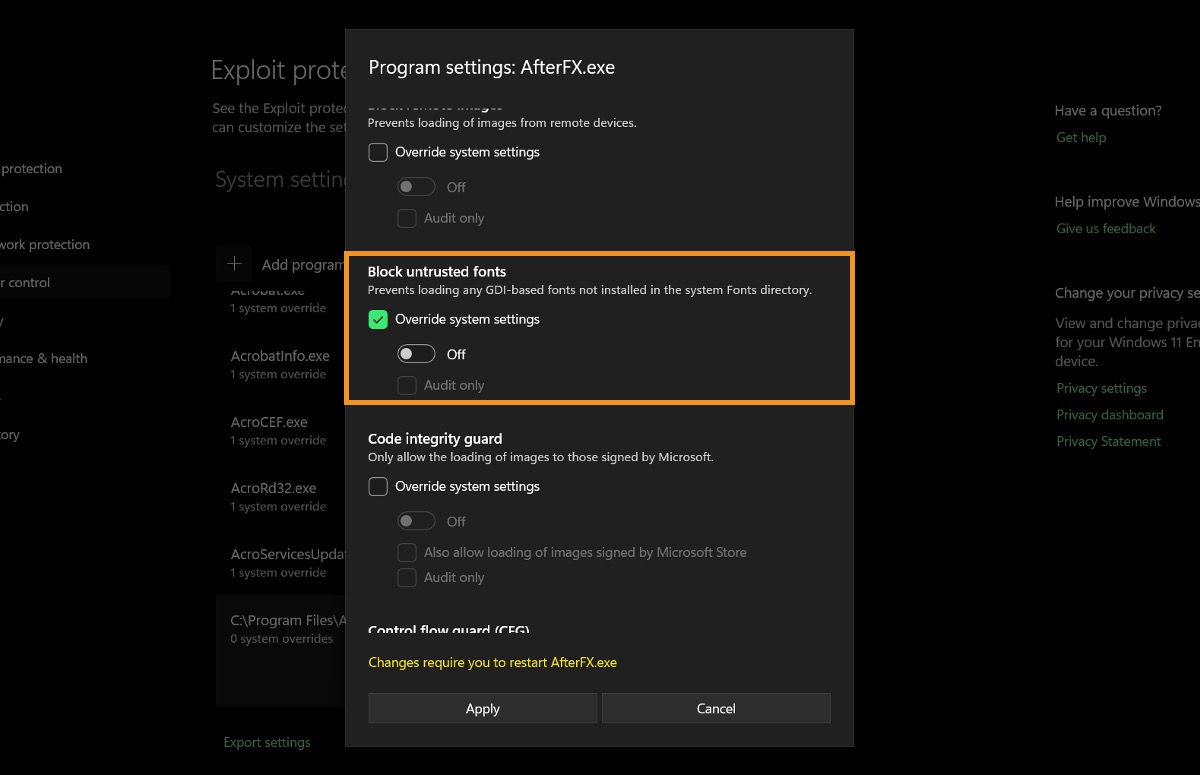Disable the Override system settings checkbox for Block untrusted fonts
The height and width of the screenshot is (775, 1200).
tap(378, 319)
